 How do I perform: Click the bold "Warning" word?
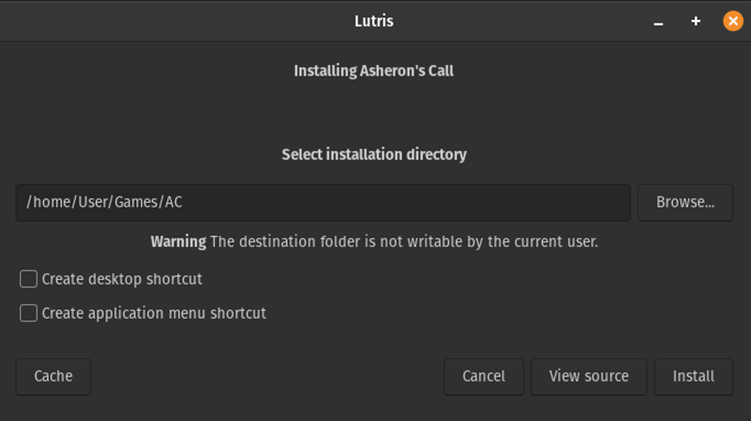tap(178, 241)
